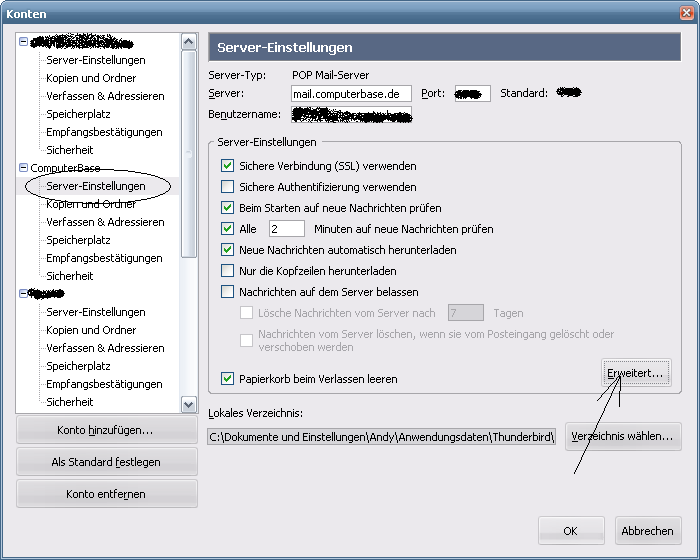Check Nachrichten auf dem Server belassen
The width and height of the screenshot is (700, 560).
coord(227,292)
